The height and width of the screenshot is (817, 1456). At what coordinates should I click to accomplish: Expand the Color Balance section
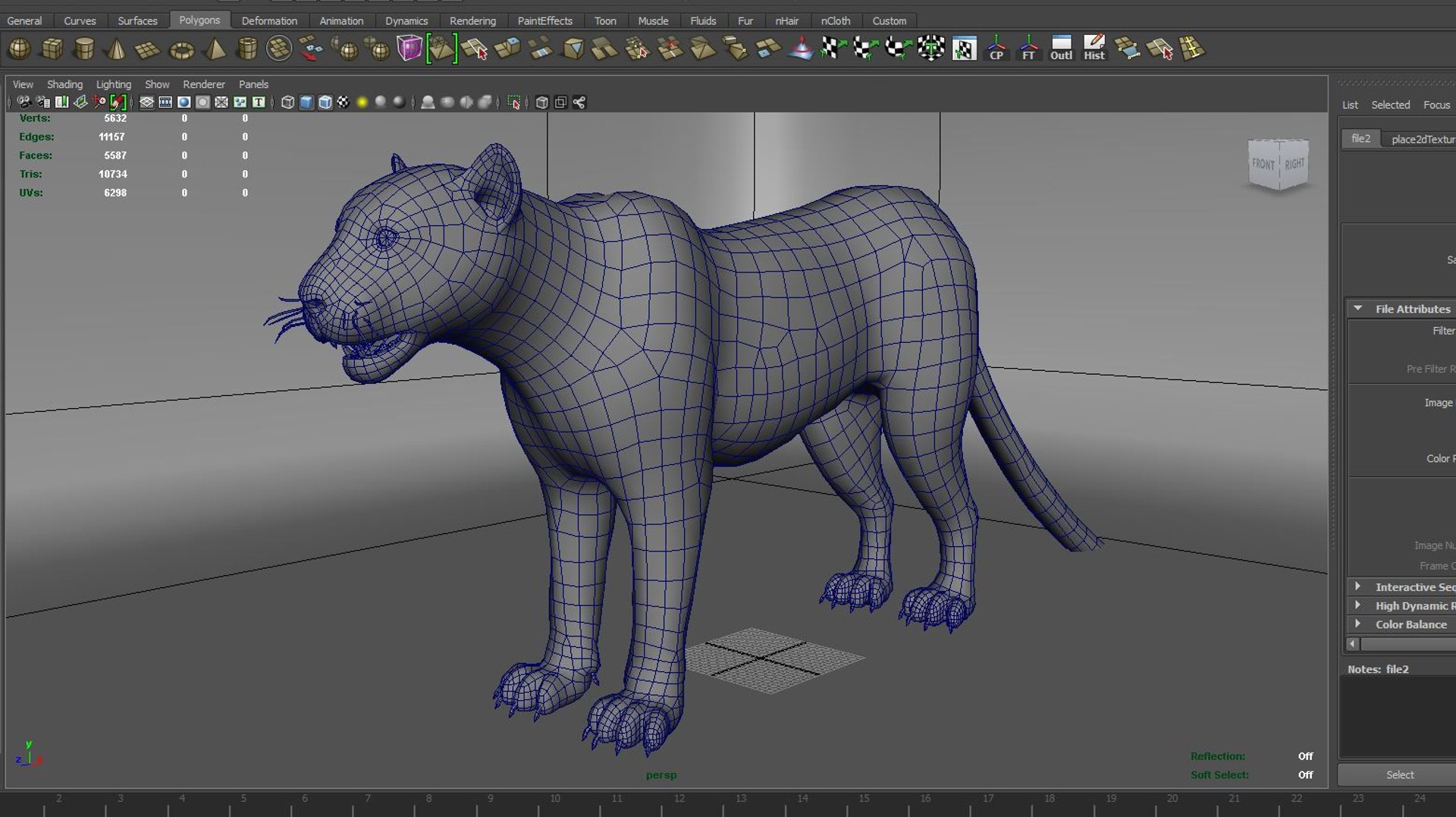coord(1357,624)
